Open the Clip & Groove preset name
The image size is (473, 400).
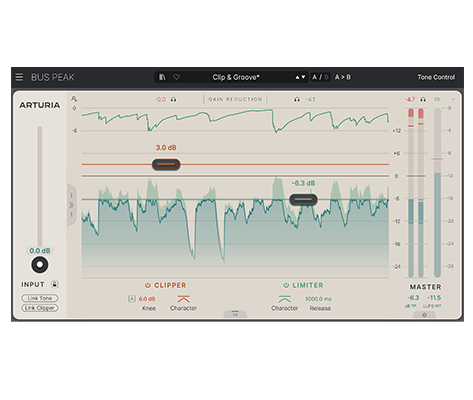point(236,77)
